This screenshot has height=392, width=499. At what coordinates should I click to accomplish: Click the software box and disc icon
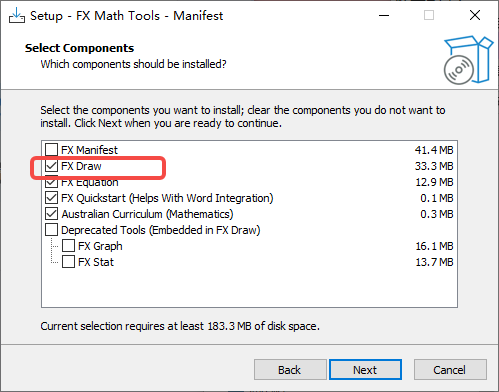coord(468,60)
